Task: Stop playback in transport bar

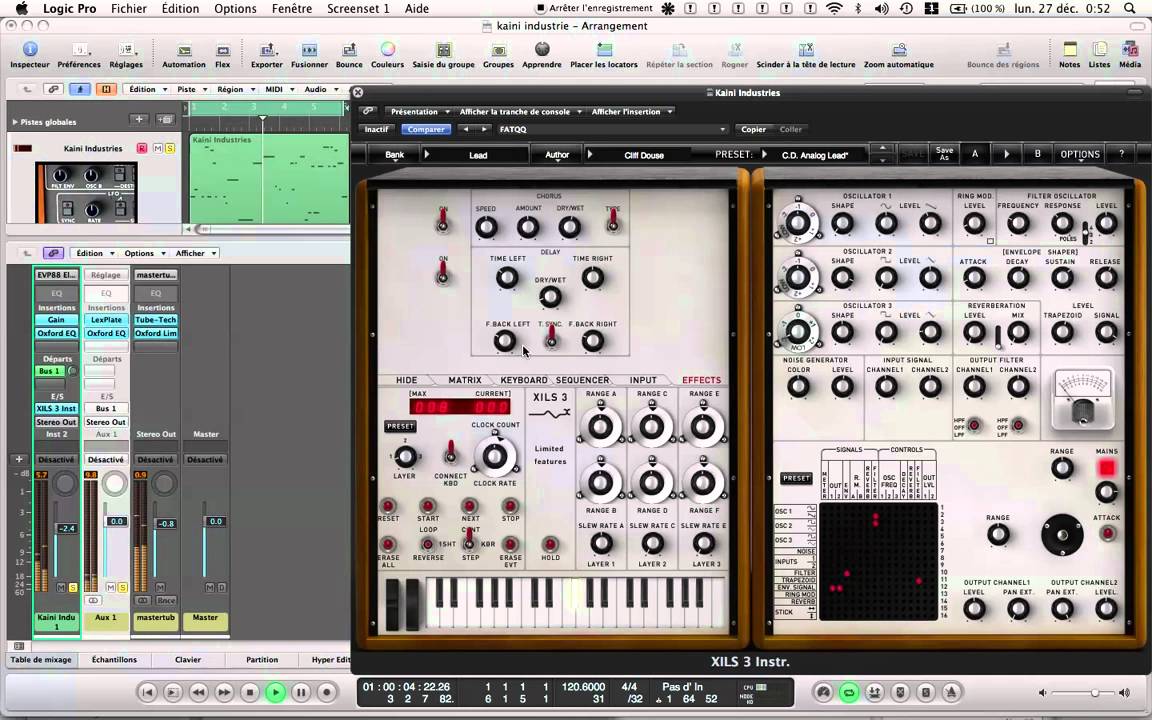Action: point(250,692)
